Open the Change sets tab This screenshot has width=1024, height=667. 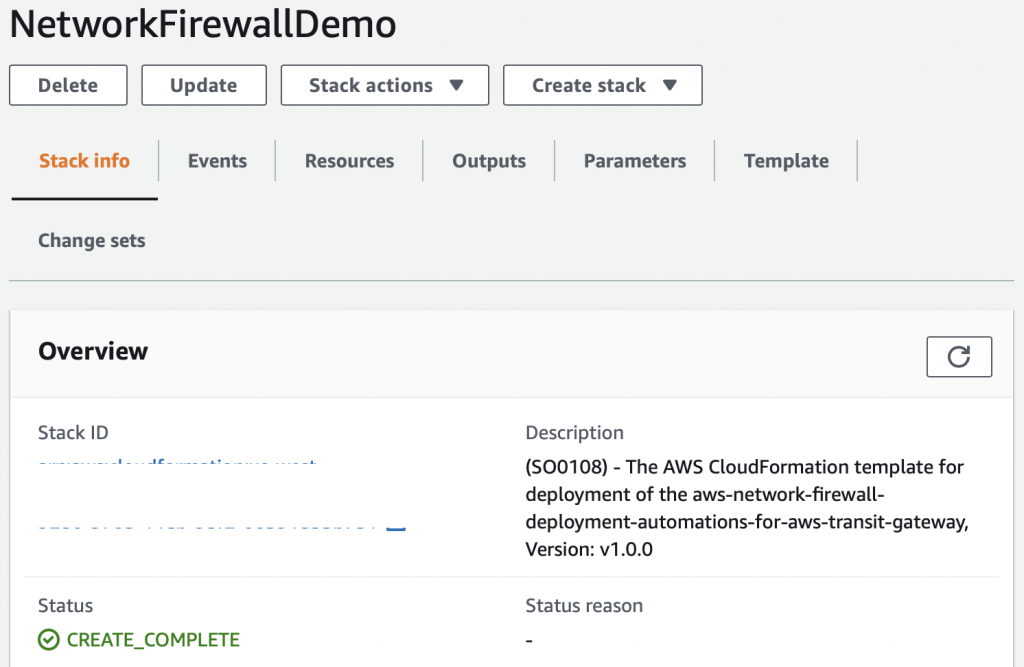click(91, 240)
